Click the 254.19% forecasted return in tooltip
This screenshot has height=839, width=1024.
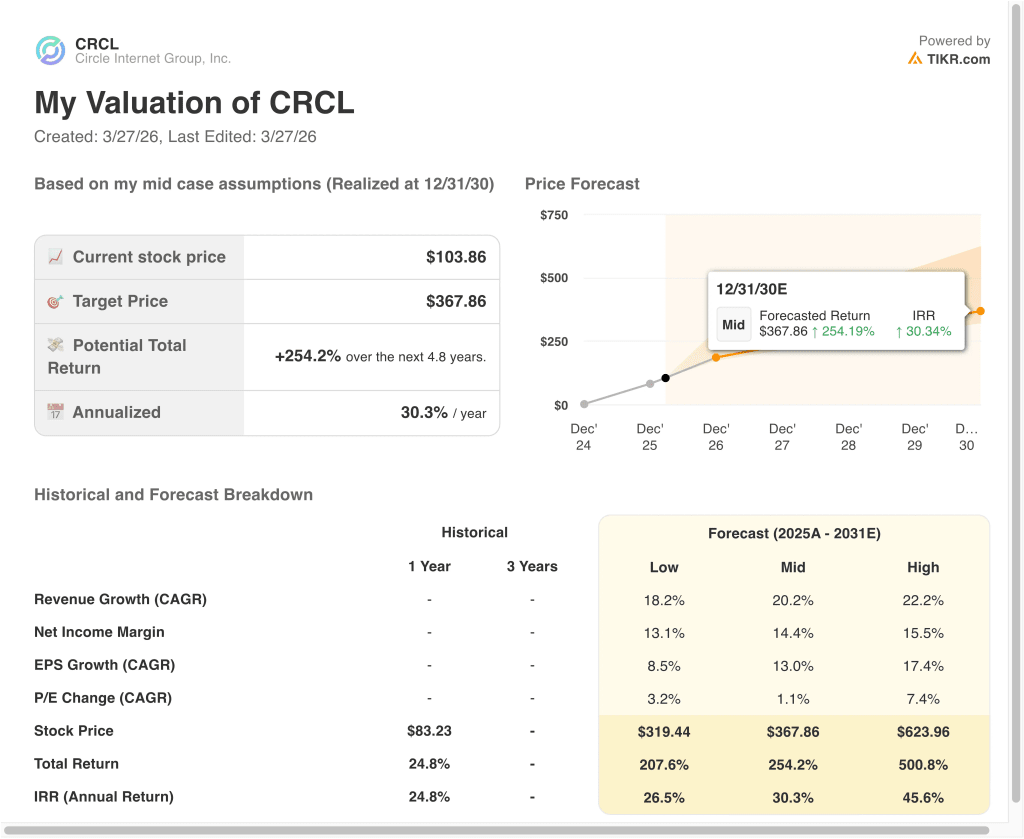tap(842, 331)
